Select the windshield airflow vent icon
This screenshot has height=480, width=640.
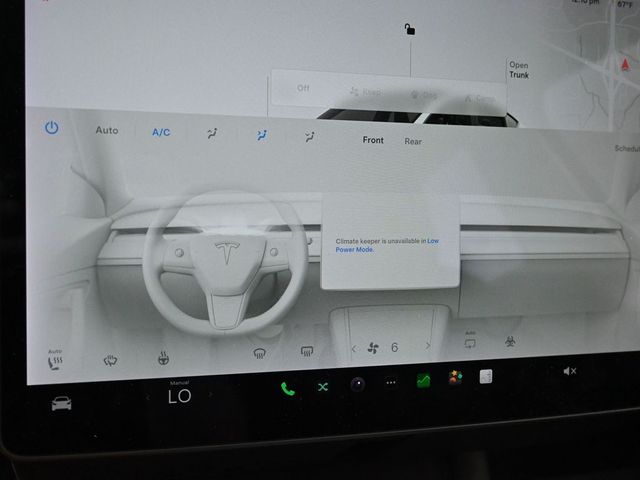(212, 133)
